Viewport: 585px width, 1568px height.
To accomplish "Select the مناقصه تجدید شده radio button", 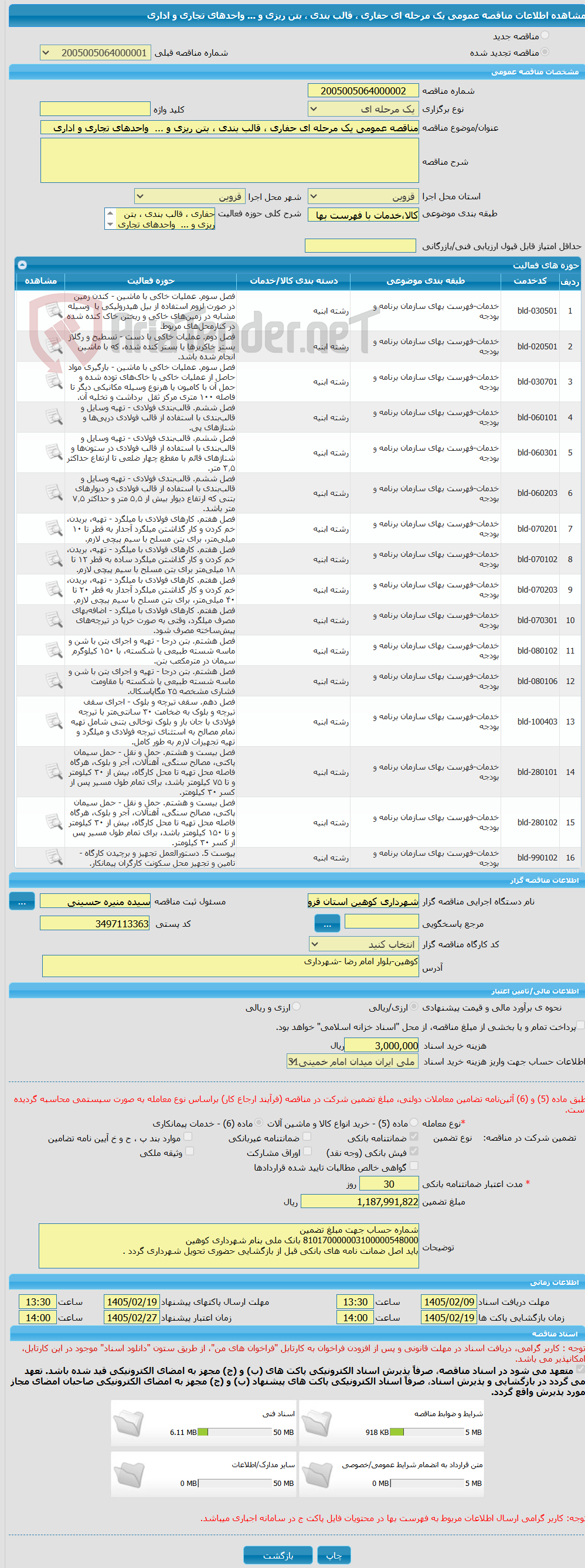I will click(545, 52).
